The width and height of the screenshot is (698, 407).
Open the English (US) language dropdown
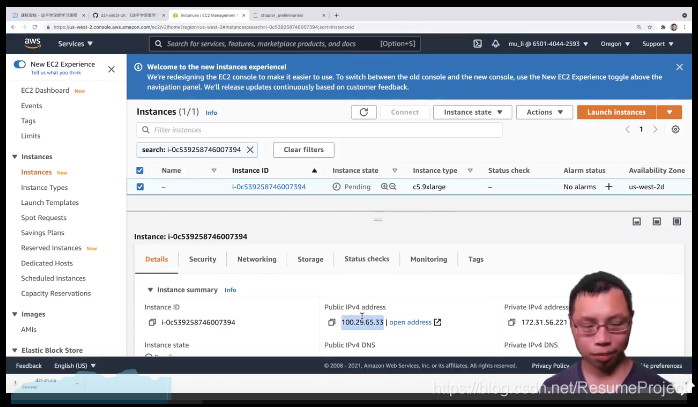75,366
